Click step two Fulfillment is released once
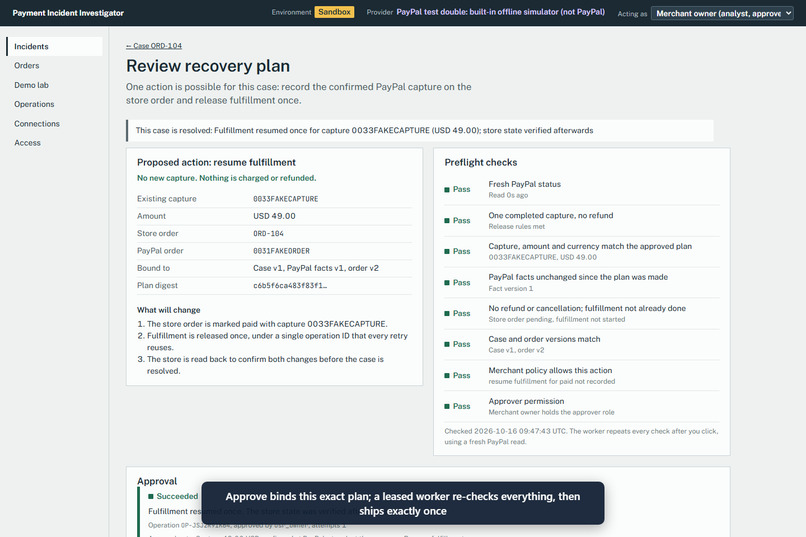Screen dimensions: 806x537 coord(277,342)
